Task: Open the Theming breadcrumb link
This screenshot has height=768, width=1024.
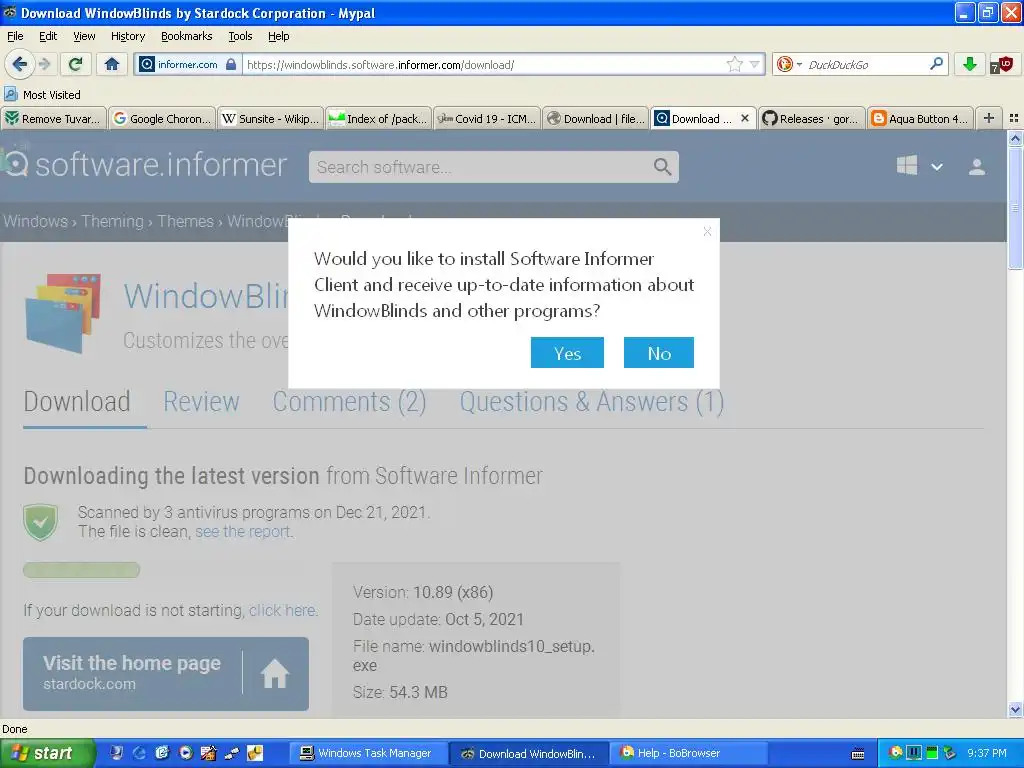Action: tap(112, 221)
